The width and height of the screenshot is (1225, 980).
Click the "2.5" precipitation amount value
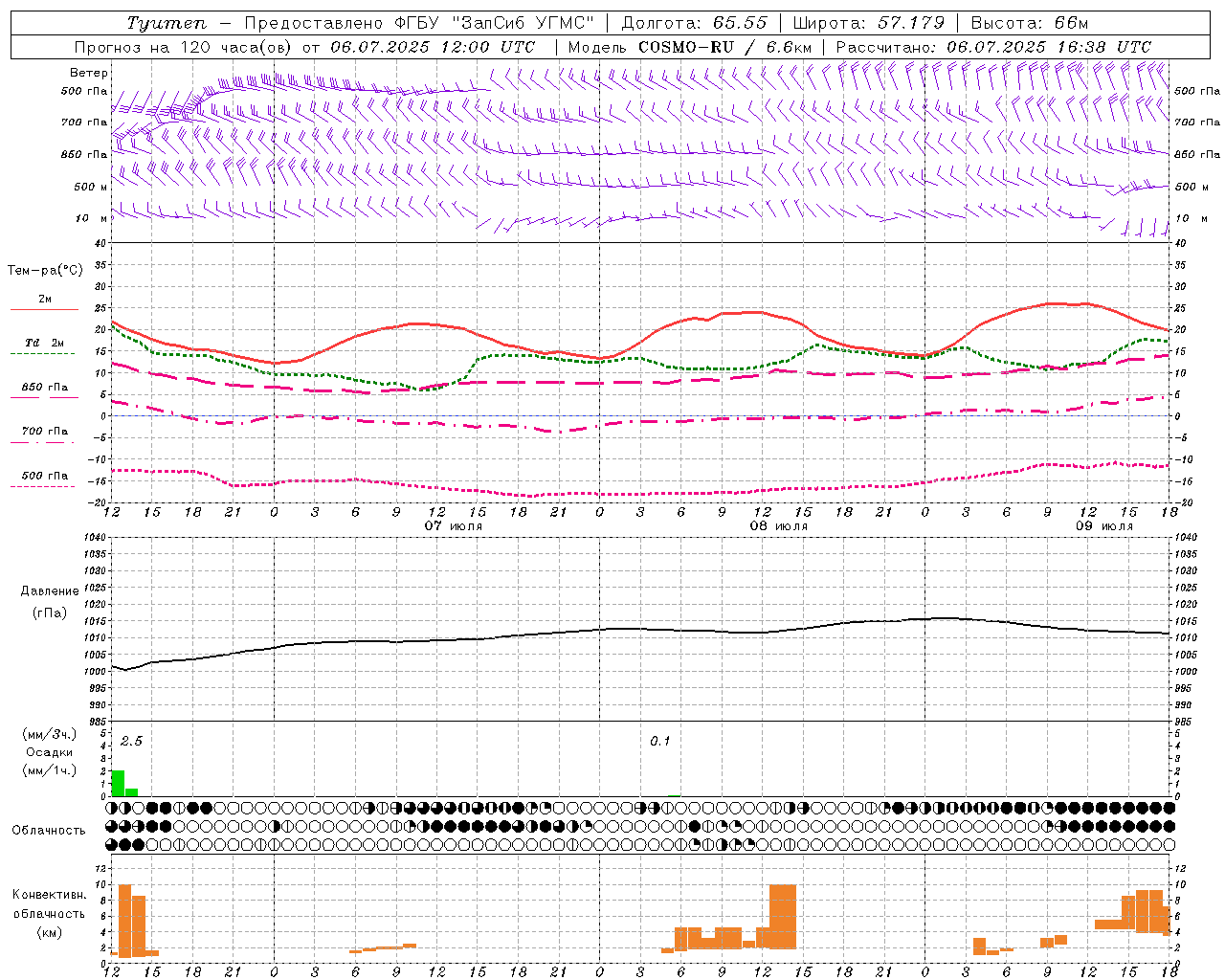[x=131, y=742]
